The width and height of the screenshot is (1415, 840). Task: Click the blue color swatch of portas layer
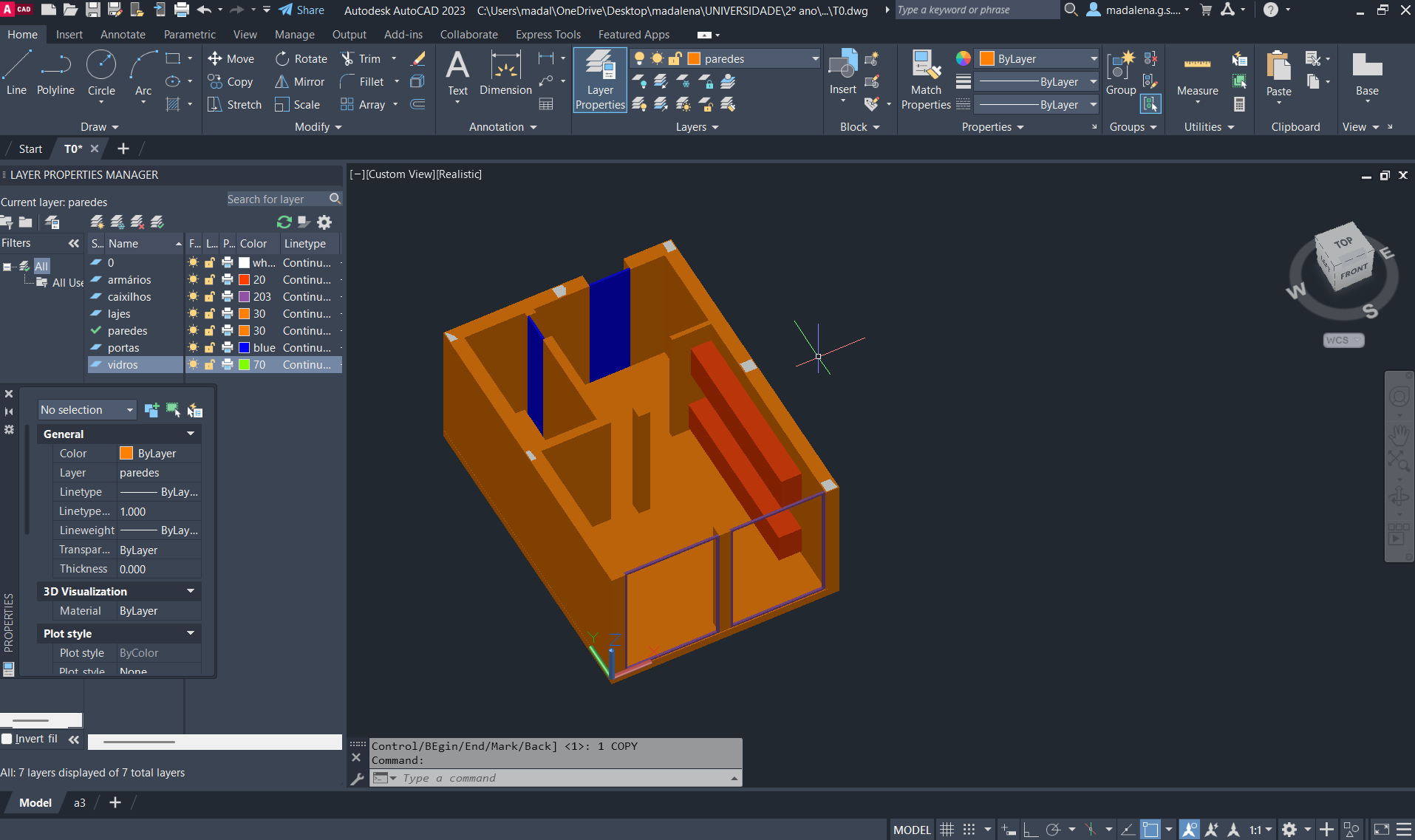click(x=245, y=348)
